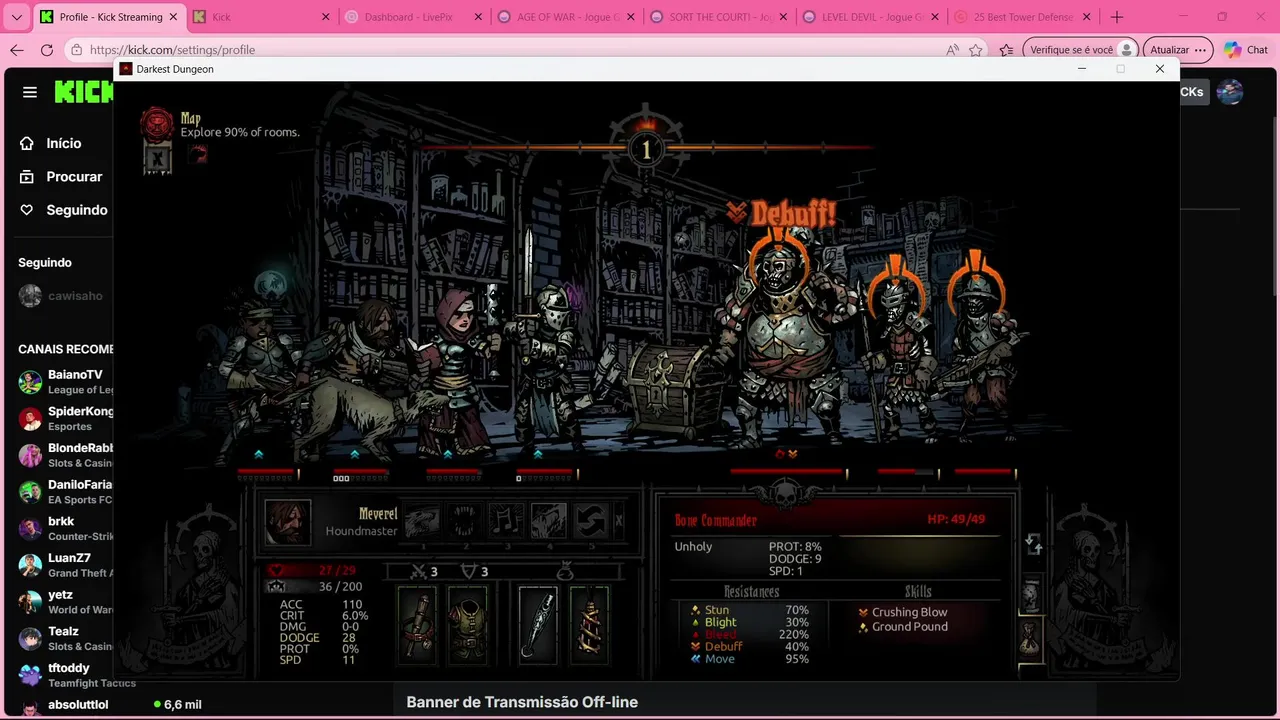
Task: Select the third skill with music notes
Action: pyautogui.click(x=507, y=521)
